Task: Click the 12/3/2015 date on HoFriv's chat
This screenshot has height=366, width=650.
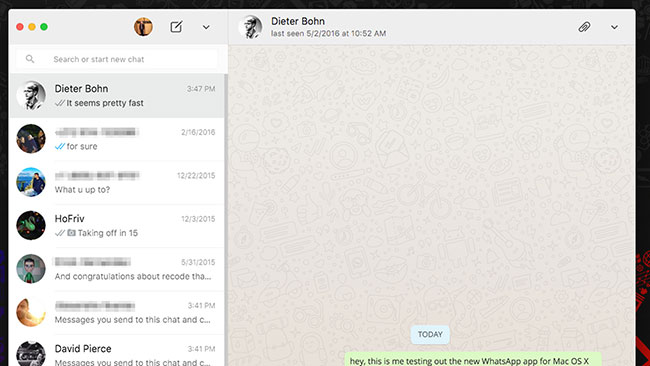Action: 198,219
